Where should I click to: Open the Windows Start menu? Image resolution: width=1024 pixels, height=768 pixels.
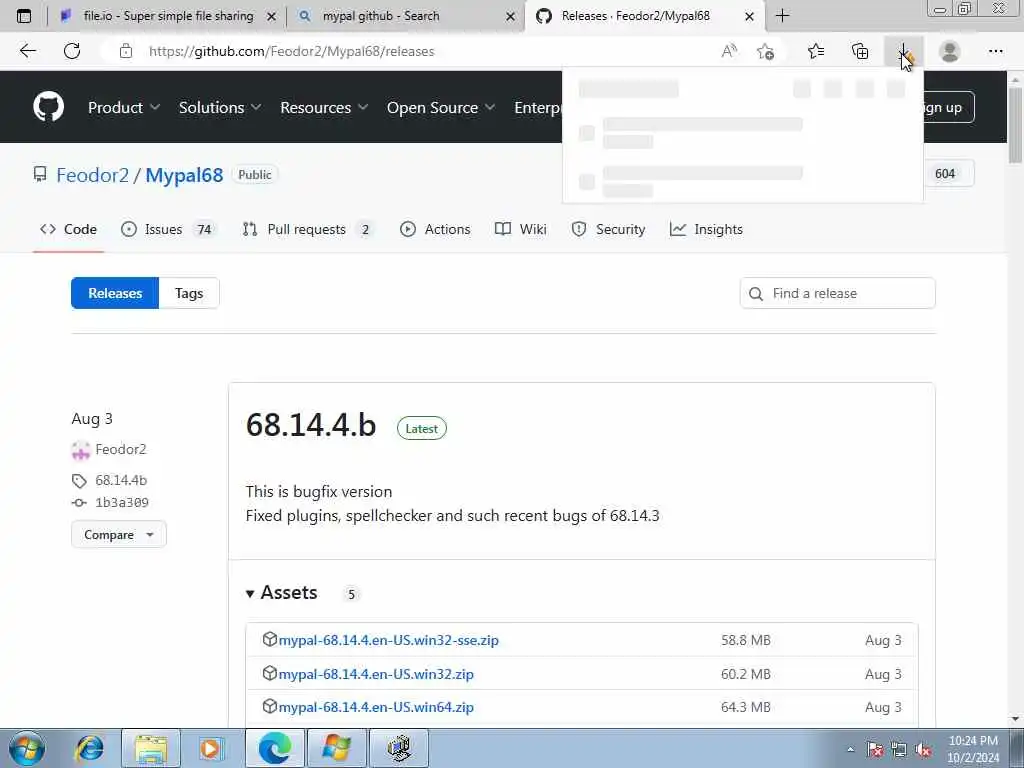(x=27, y=748)
